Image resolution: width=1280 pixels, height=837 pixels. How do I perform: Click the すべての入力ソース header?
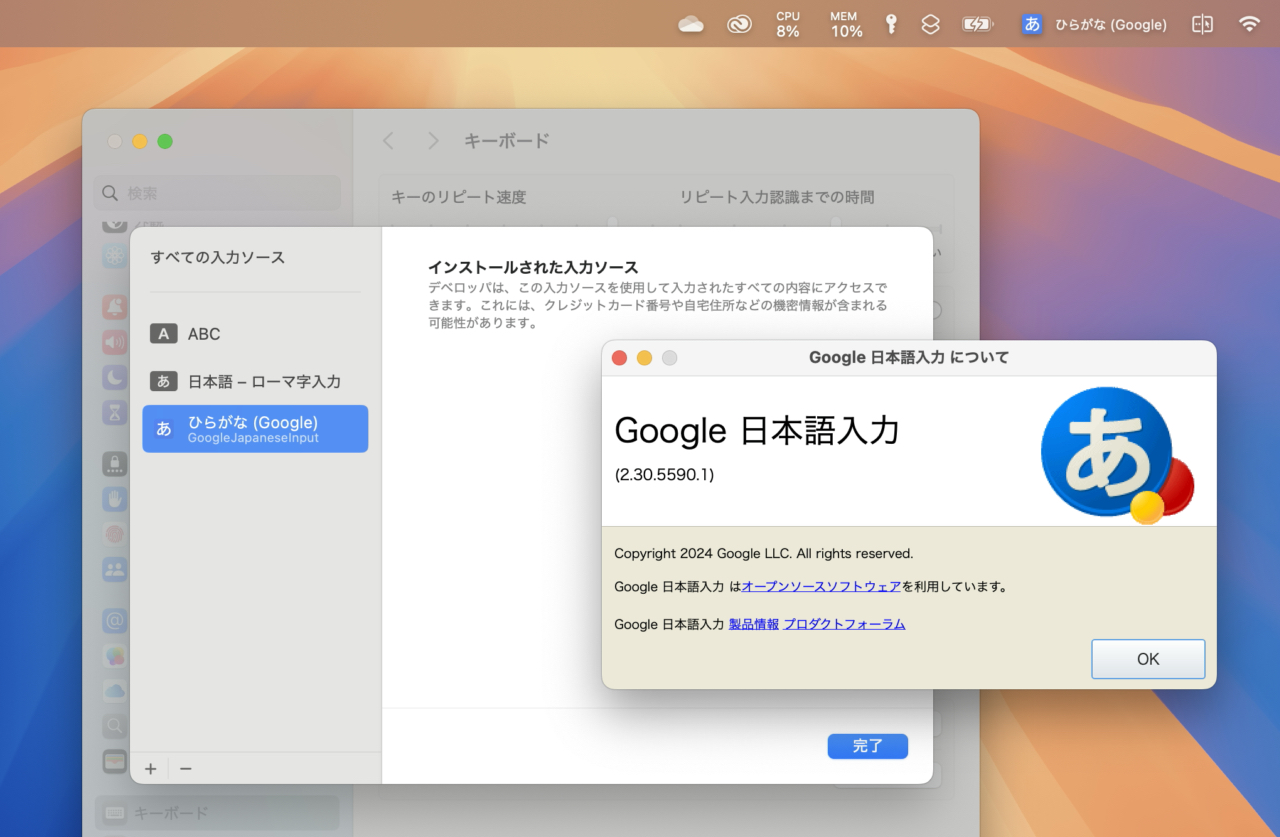click(x=218, y=257)
